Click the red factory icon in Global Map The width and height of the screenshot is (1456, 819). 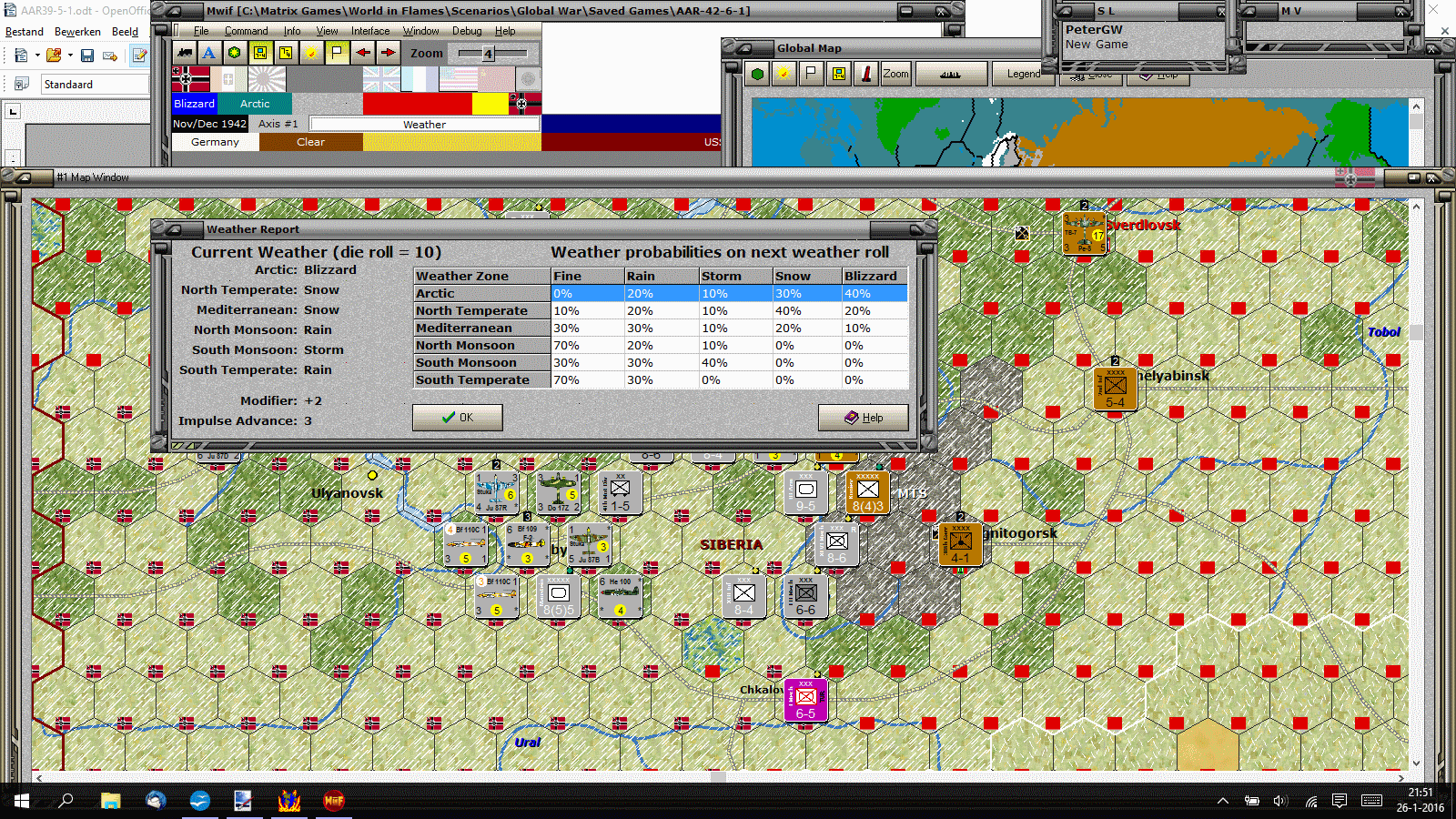(x=866, y=74)
